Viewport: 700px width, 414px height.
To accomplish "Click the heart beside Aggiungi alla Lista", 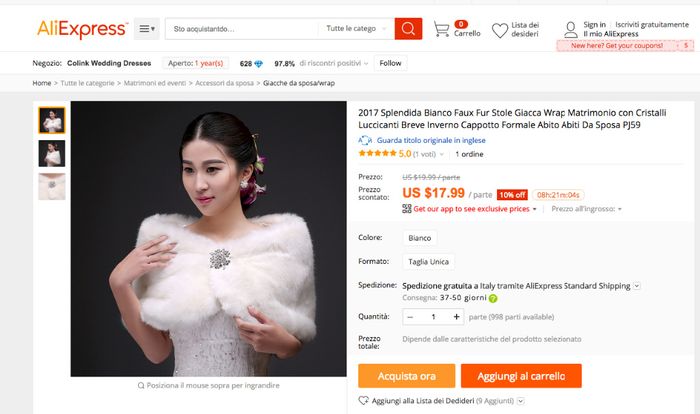I will 363,401.
